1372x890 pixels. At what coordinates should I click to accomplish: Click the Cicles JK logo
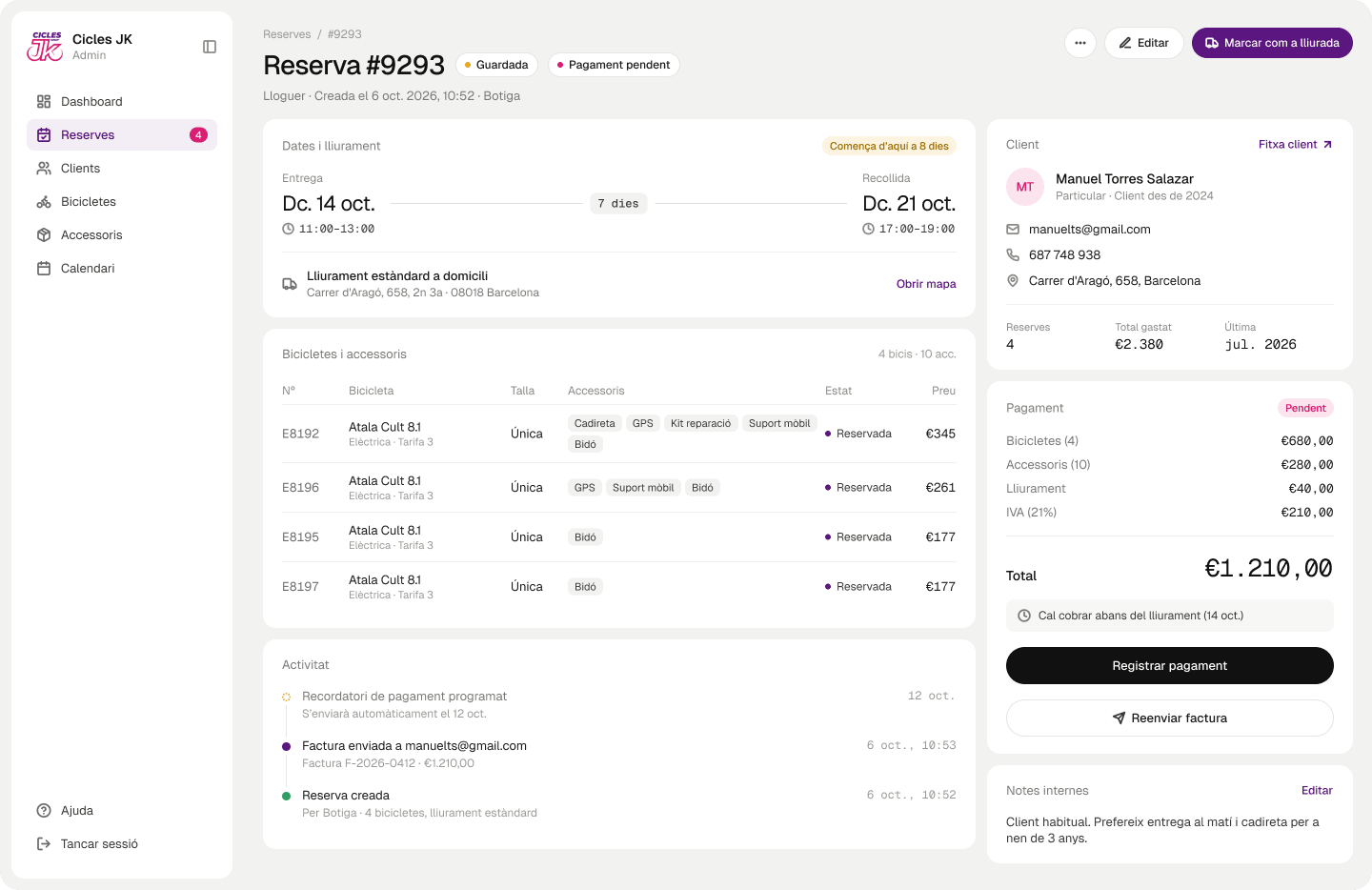pyautogui.click(x=45, y=46)
